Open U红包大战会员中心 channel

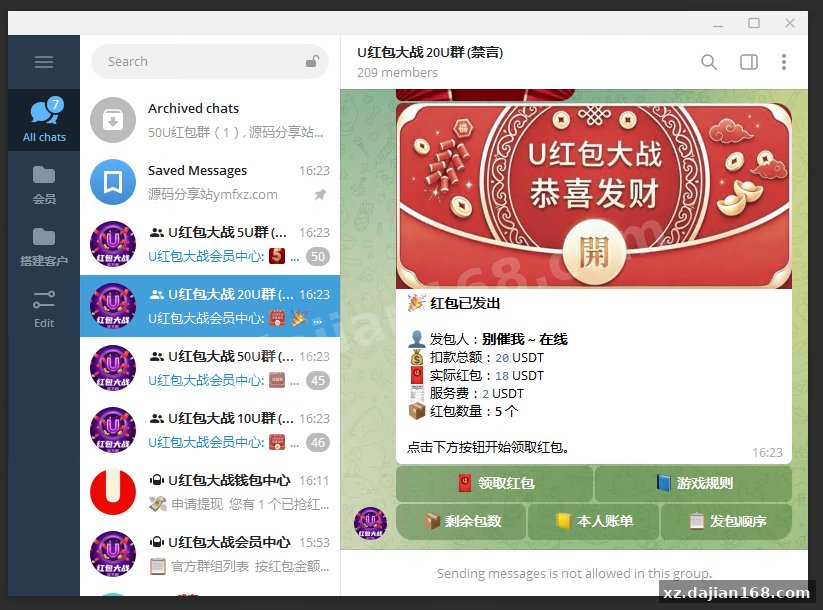pyautogui.click(x=210, y=554)
